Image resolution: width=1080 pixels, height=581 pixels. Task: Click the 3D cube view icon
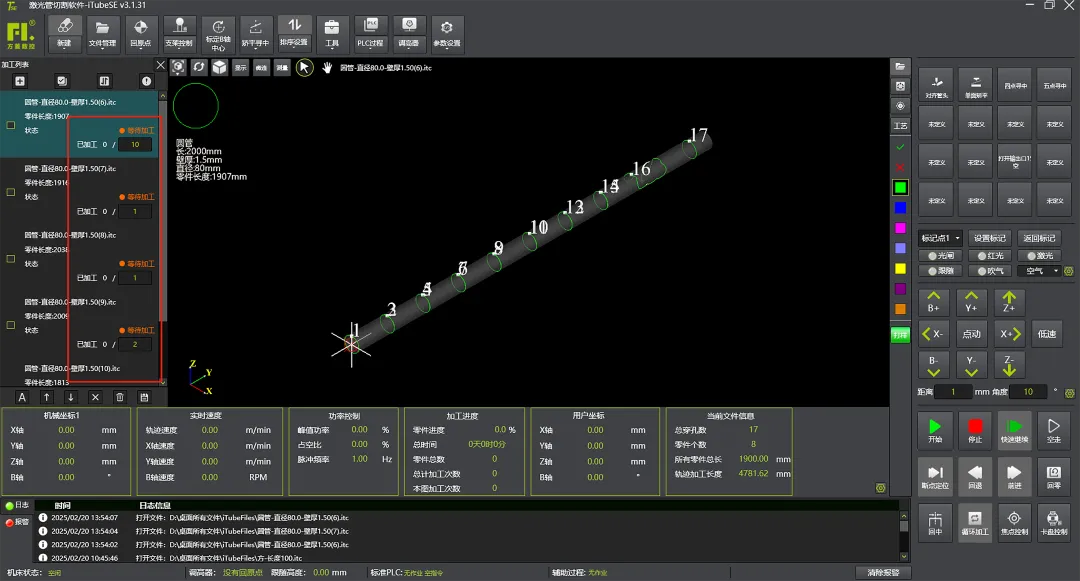(219, 67)
